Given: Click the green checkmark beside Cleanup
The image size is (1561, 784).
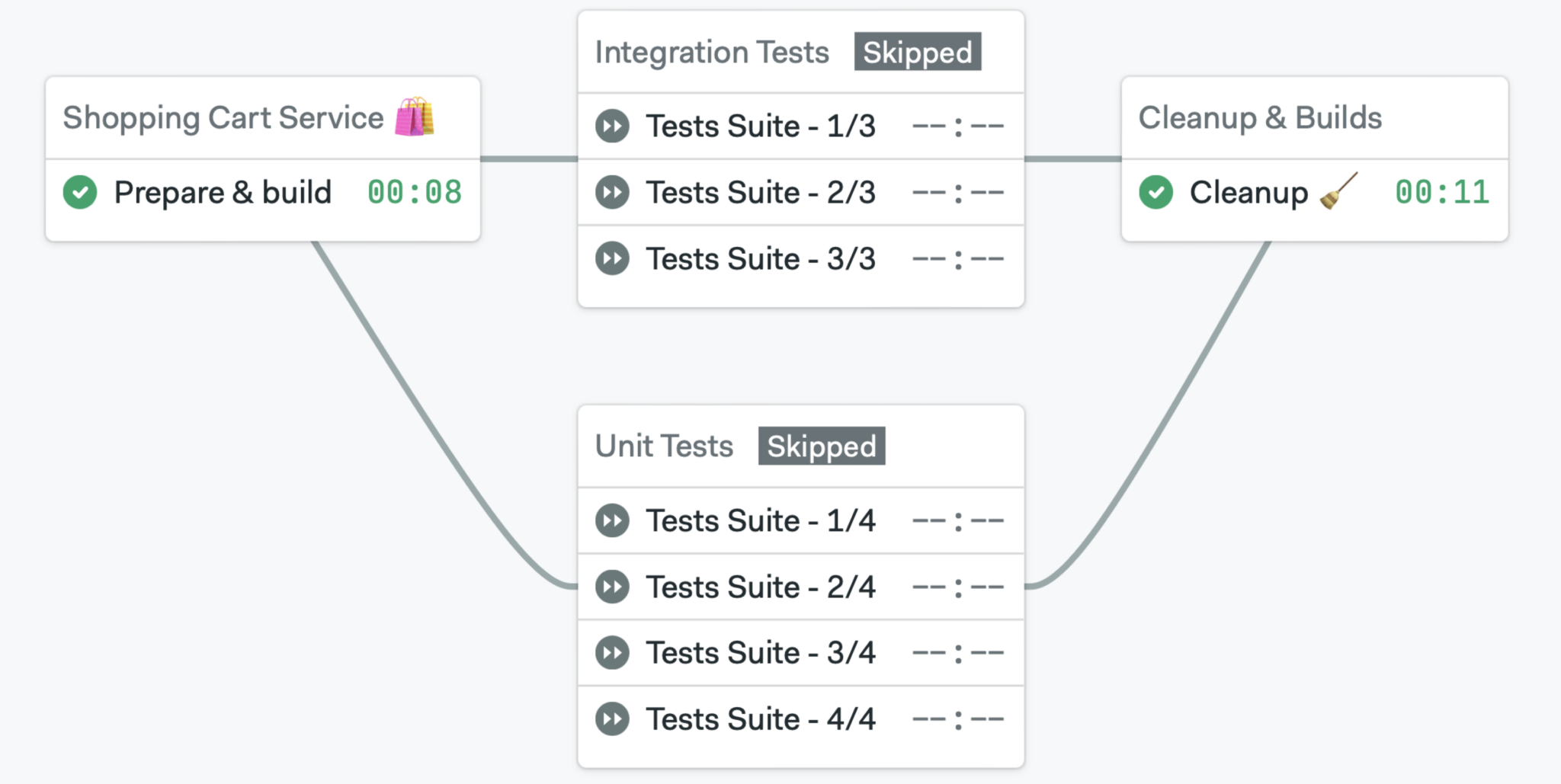Looking at the screenshot, I should 1156,193.
